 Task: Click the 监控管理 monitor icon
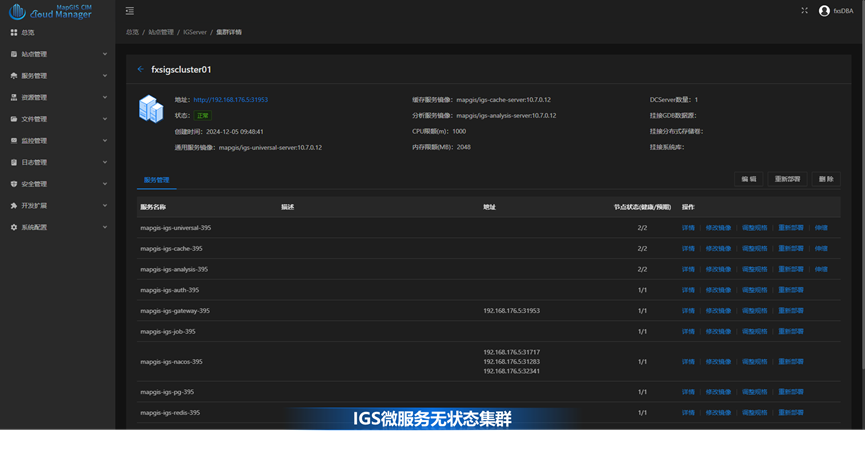(x=14, y=141)
